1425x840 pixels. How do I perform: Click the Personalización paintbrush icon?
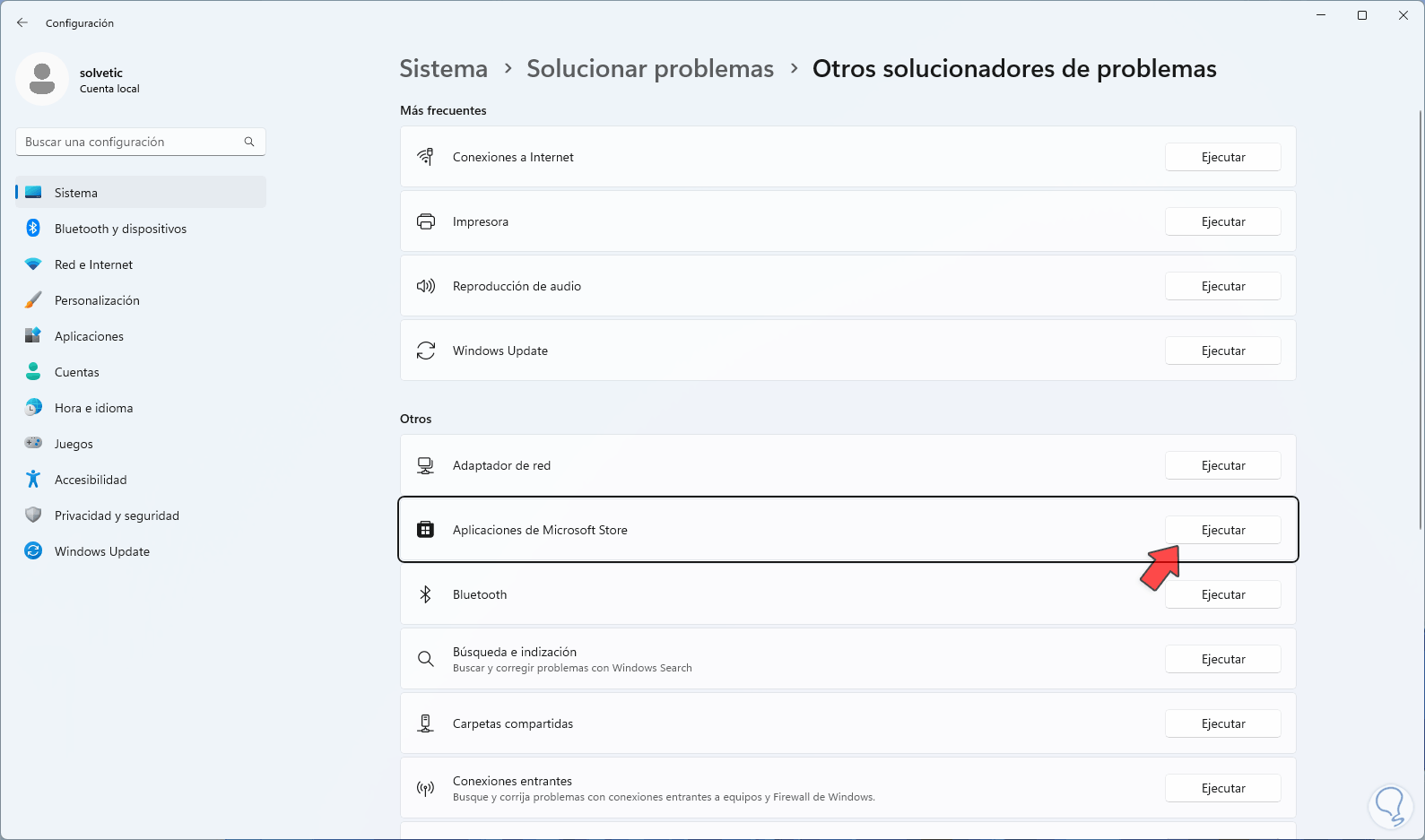[x=33, y=300]
